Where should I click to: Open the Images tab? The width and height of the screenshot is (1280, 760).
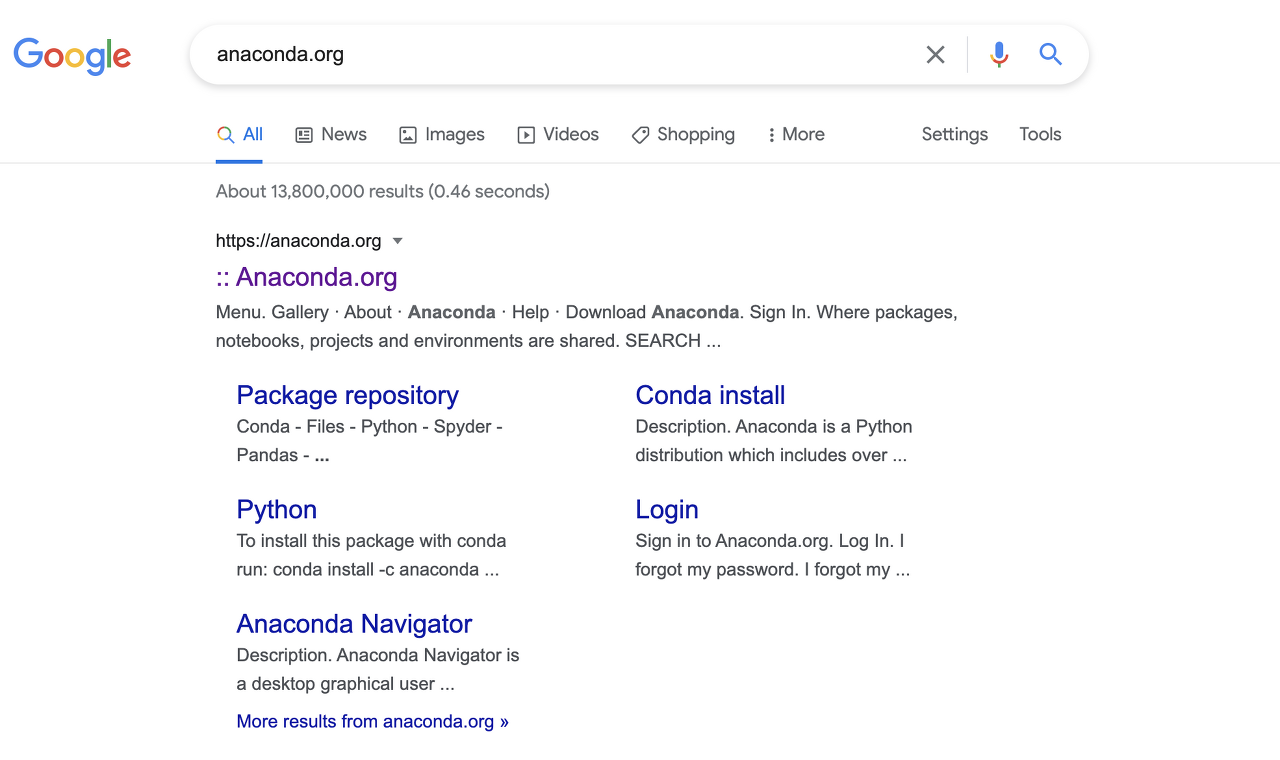point(442,134)
